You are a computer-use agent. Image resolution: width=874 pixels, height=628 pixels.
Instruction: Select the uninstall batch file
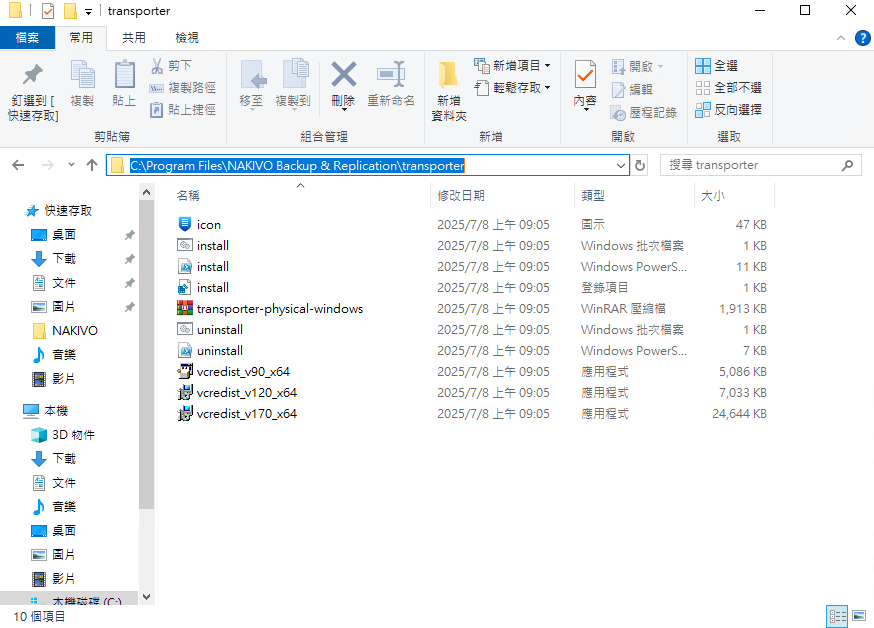click(220, 330)
